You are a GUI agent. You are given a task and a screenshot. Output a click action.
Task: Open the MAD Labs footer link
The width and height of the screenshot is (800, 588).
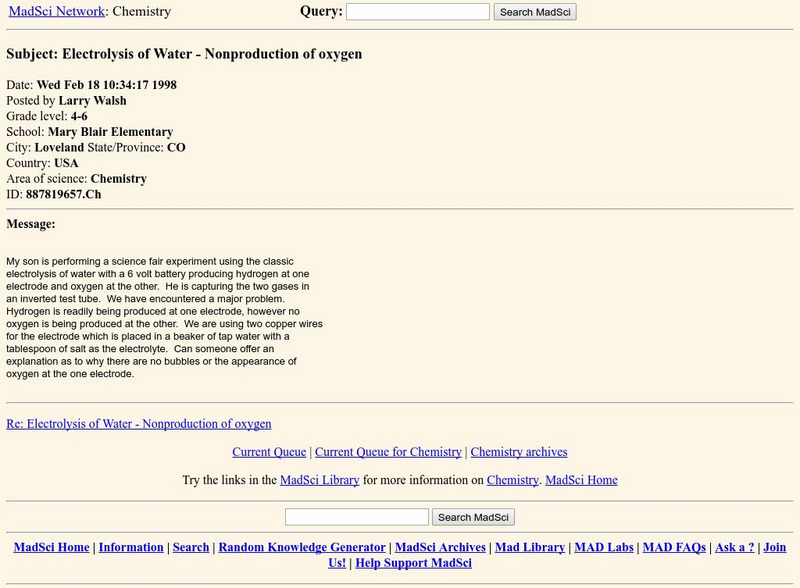(604, 547)
